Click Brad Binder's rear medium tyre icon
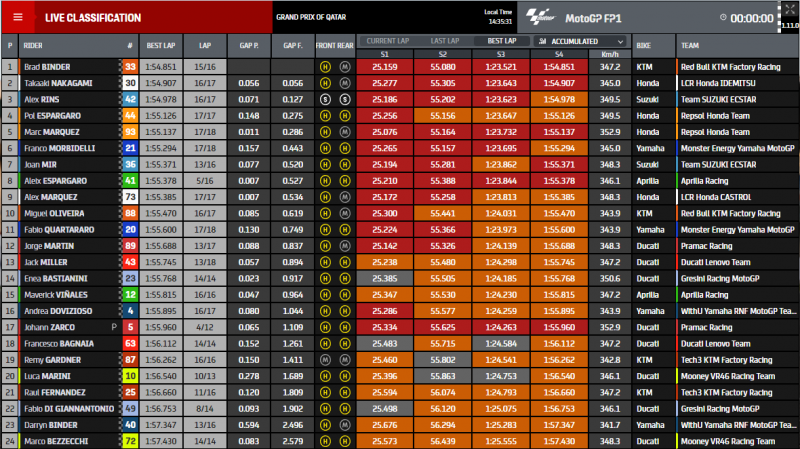800x449 pixels. pyautogui.click(x=343, y=67)
